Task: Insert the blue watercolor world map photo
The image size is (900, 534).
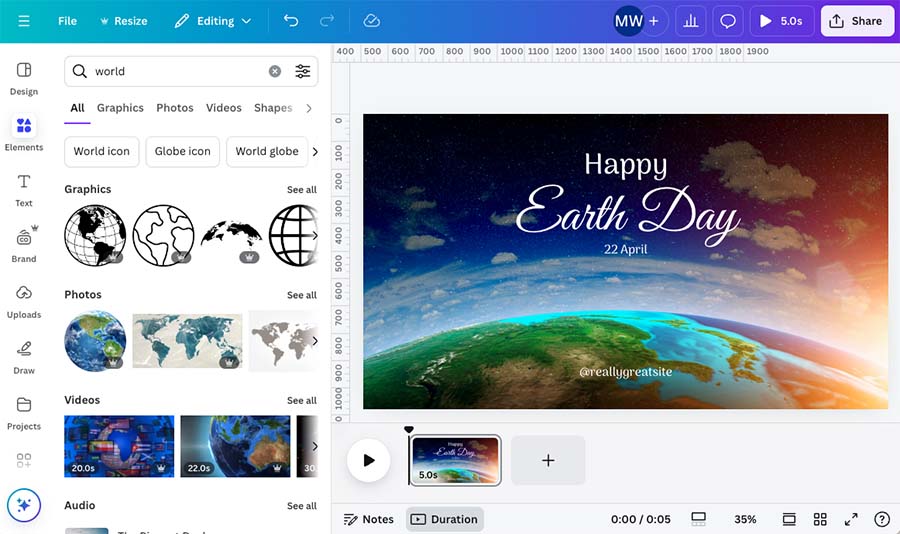Action: tap(187, 340)
